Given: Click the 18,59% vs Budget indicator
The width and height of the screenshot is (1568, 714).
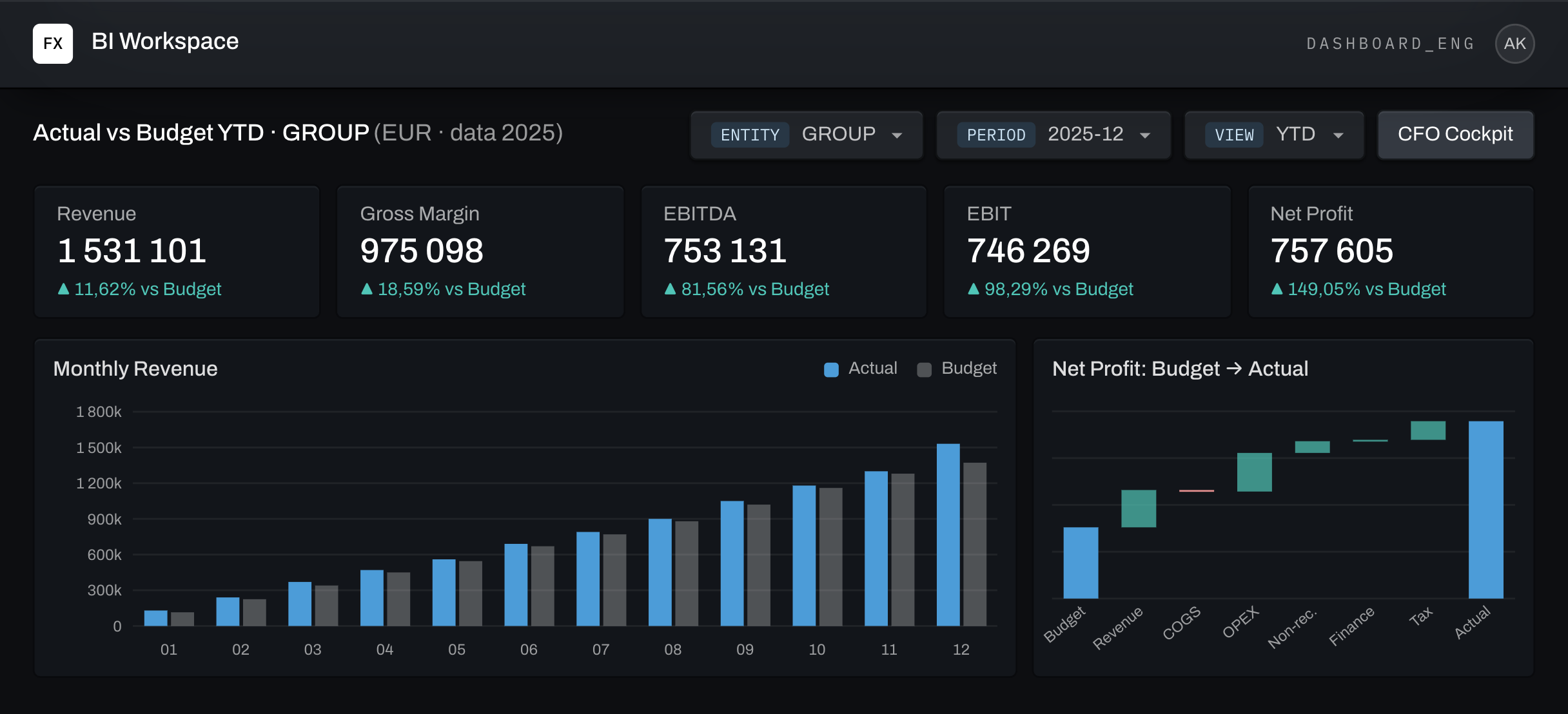Looking at the screenshot, I should click(443, 289).
